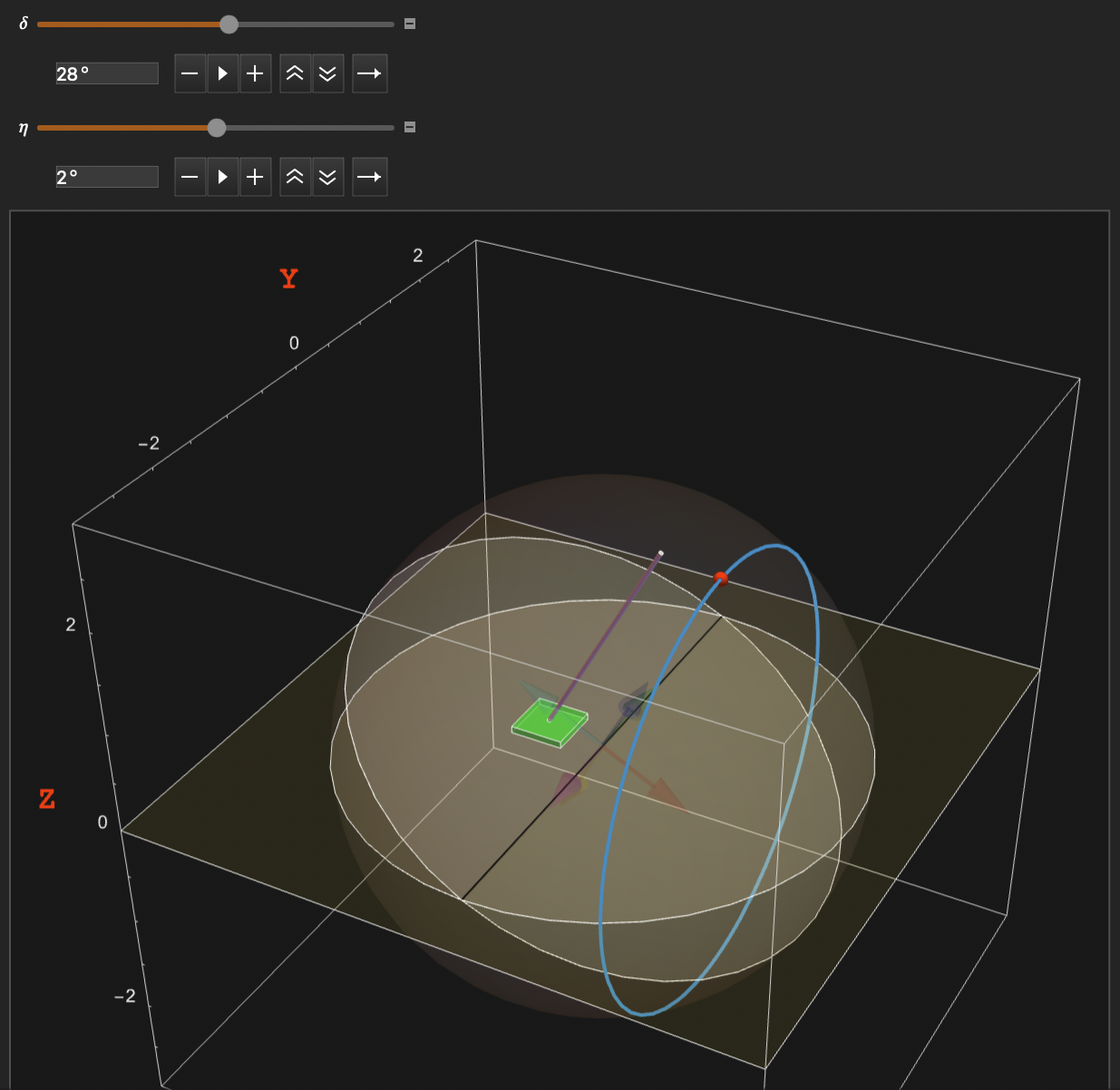Change η animation direction arrow
The height and width of the screenshot is (1090, 1120).
(x=369, y=177)
